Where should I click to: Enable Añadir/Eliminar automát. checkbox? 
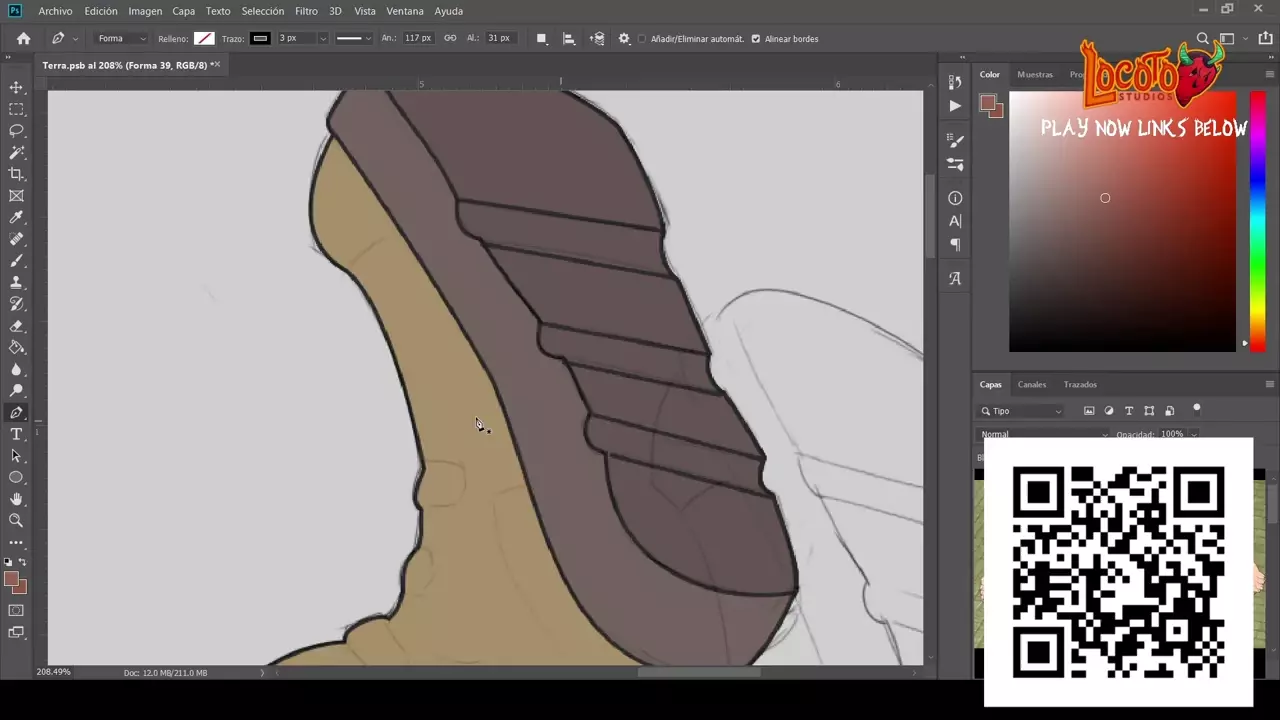(x=642, y=39)
